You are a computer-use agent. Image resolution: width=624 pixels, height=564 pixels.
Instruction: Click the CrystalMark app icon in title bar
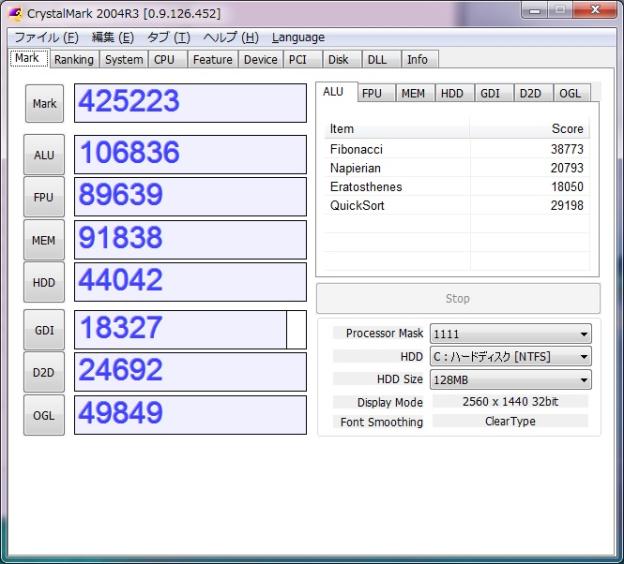[13, 13]
